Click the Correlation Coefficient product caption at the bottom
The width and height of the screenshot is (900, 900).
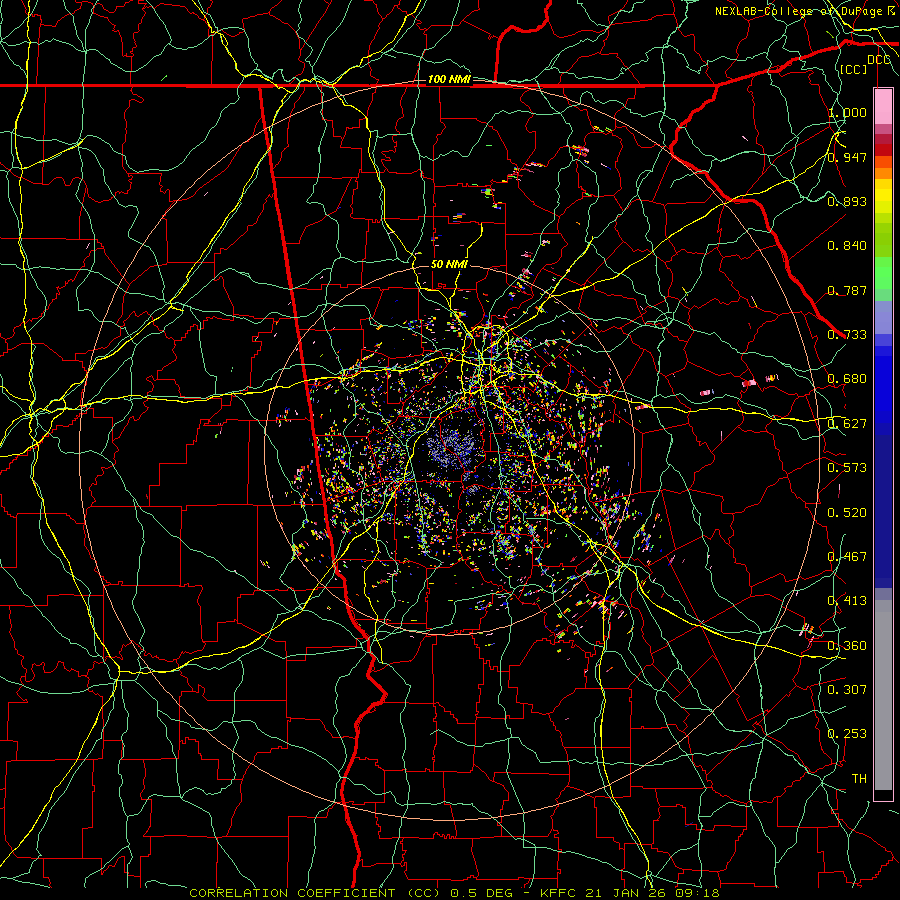[454, 893]
